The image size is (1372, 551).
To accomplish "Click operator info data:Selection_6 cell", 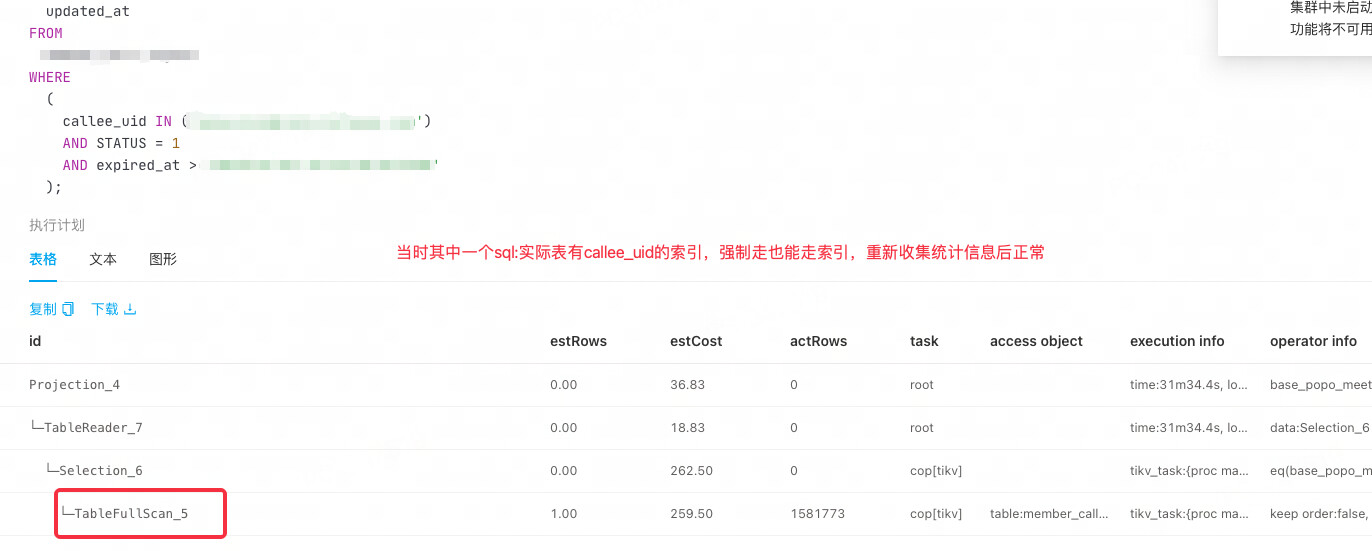I will click(x=1320, y=428).
